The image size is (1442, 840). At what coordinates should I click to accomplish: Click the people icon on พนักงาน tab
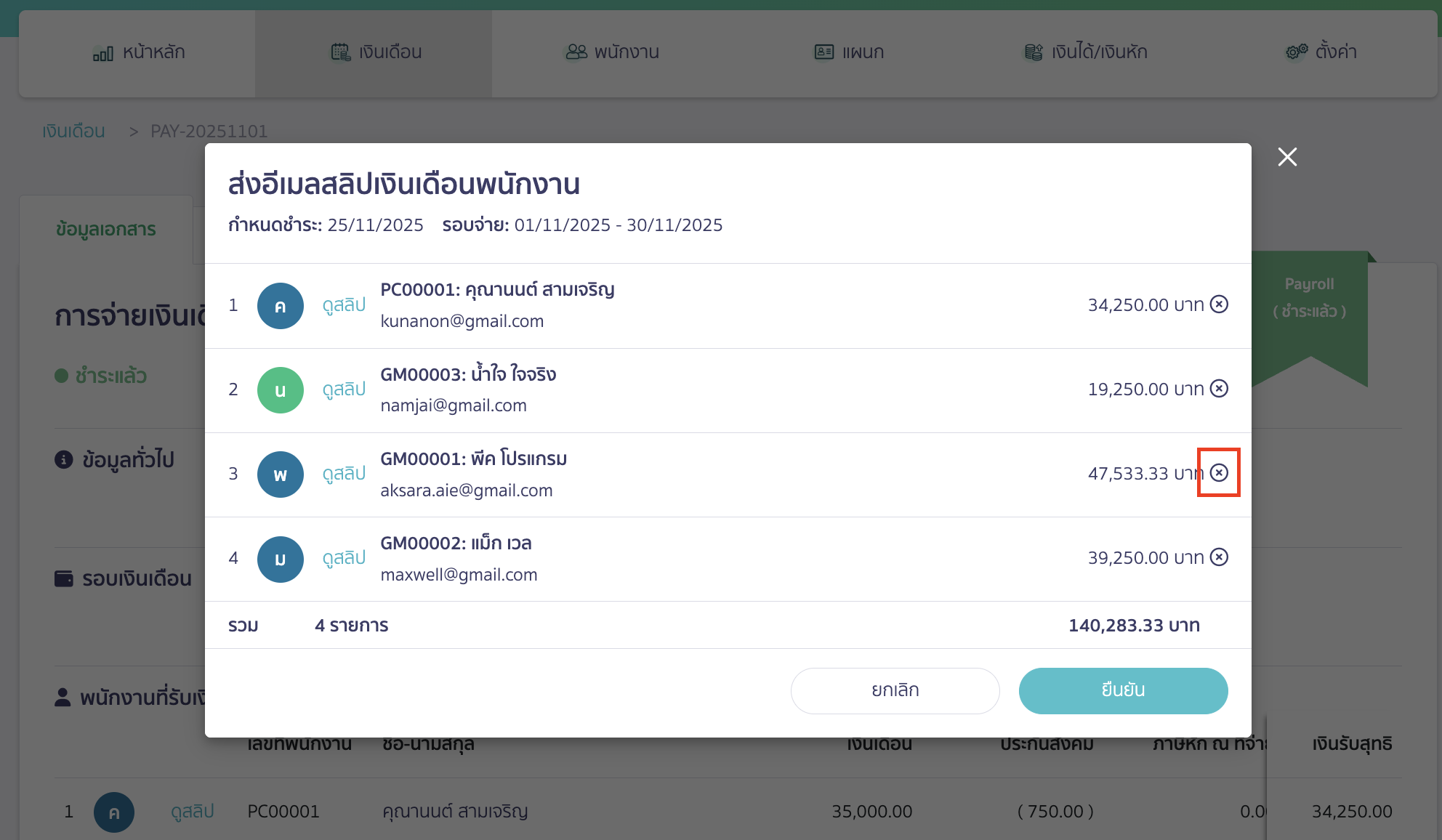tap(575, 52)
